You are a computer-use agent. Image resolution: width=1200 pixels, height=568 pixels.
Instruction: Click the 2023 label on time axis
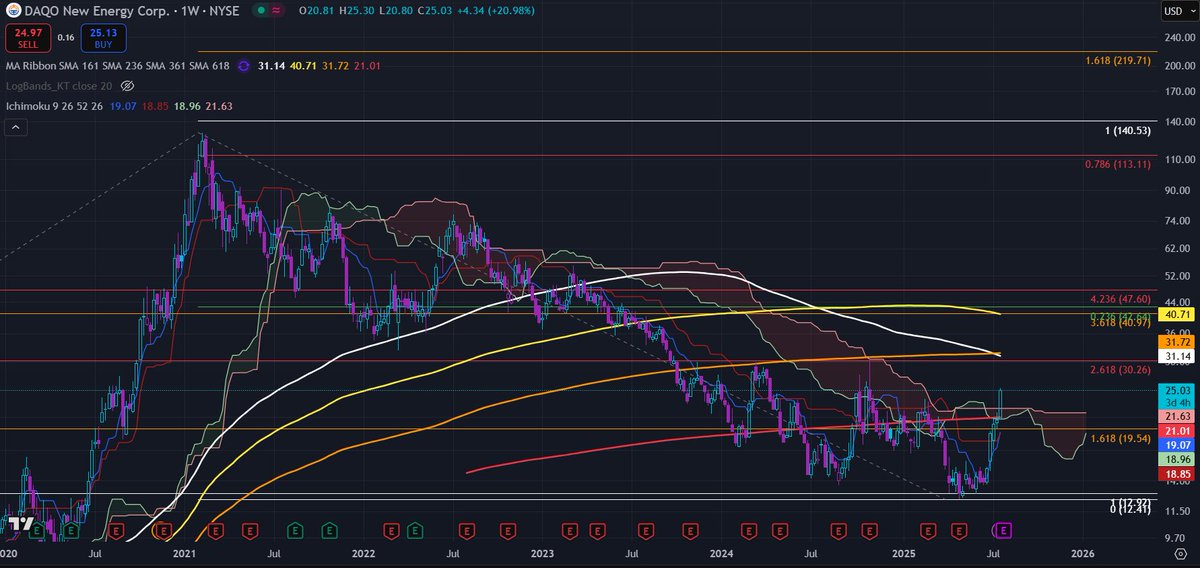(542, 553)
